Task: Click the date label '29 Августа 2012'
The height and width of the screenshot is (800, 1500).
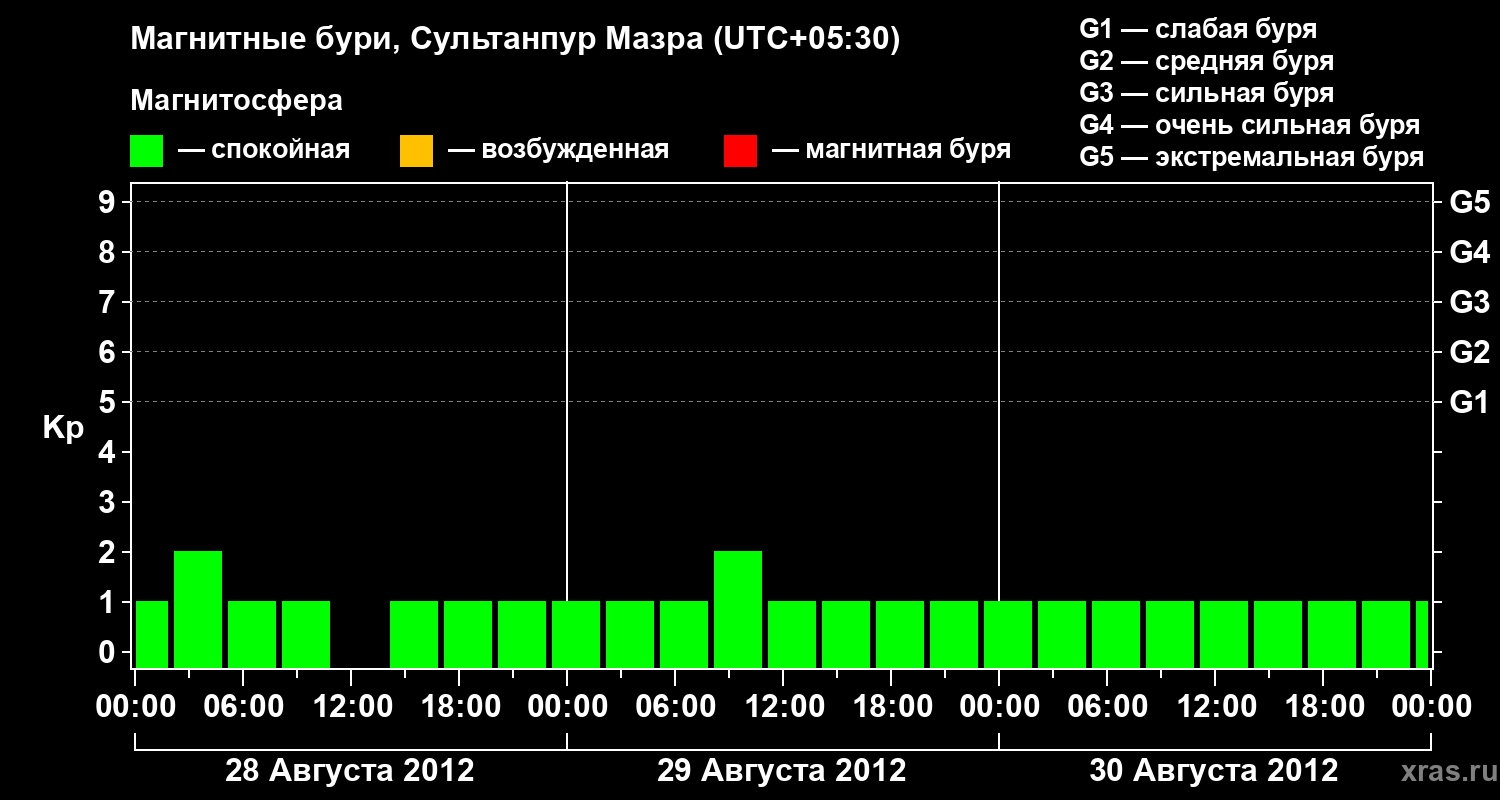Action: (x=782, y=771)
